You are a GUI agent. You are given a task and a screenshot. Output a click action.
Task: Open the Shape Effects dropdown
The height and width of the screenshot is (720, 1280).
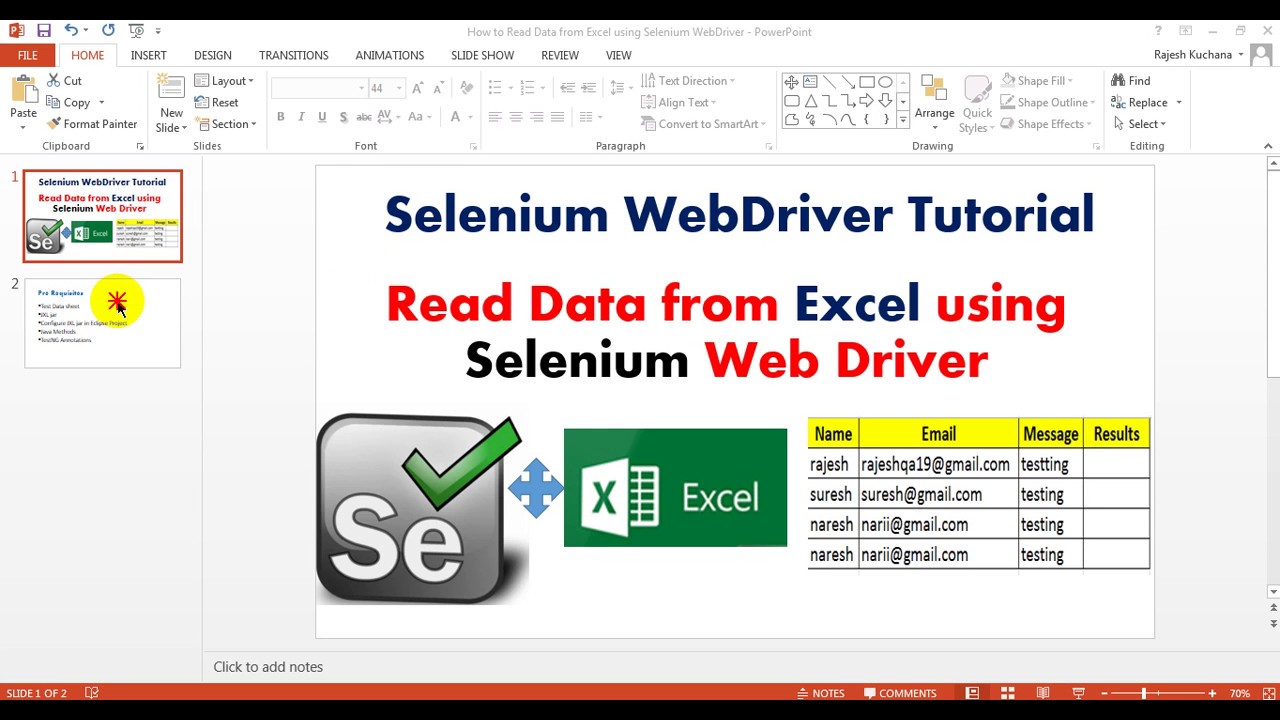[x=1046, y=124]
